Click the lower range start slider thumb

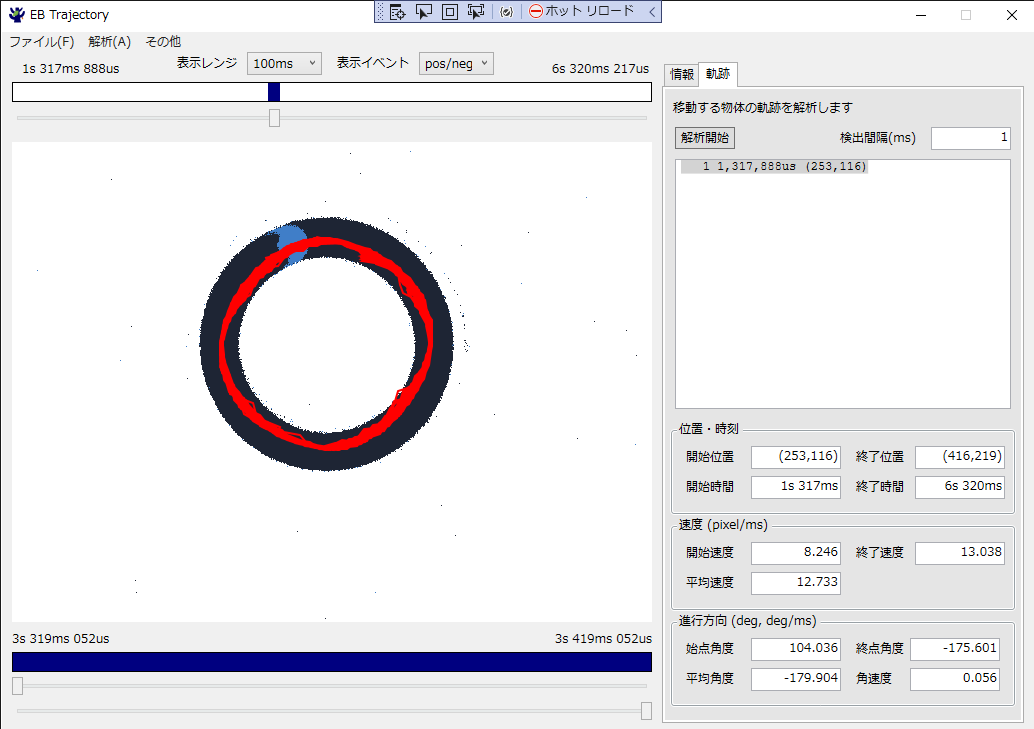pyautogui.click(x=18, y=686)
